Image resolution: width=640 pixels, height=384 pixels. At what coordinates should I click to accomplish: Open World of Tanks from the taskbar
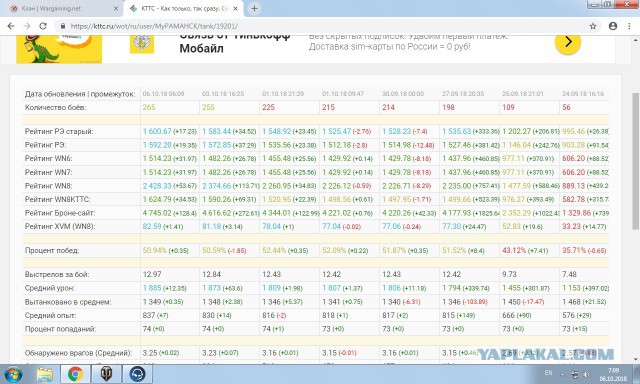tap(106, 374)
